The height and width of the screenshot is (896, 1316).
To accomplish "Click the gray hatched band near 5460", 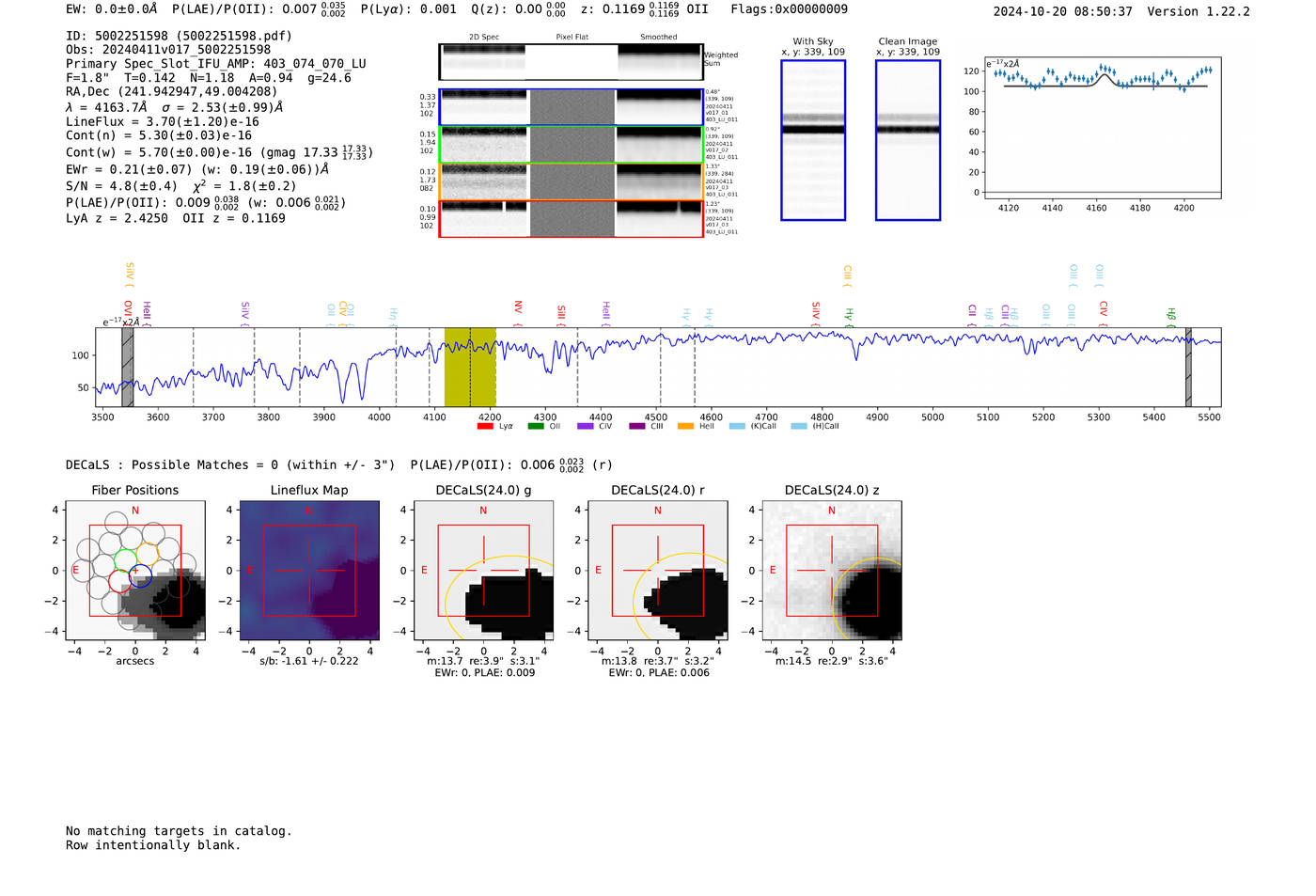I will (x=1188, y=368).
